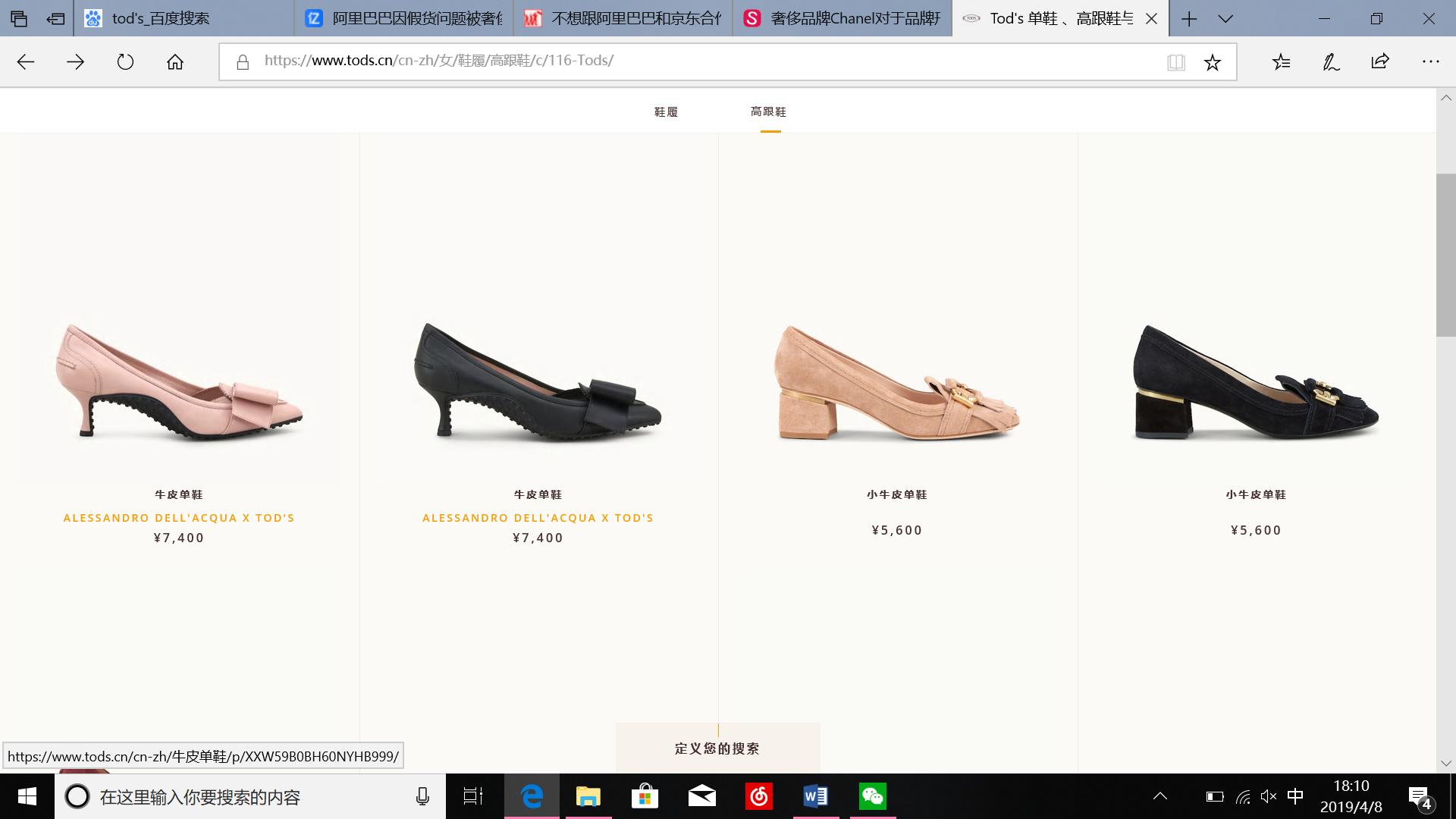Open a new browser tab

[1189, 18]
